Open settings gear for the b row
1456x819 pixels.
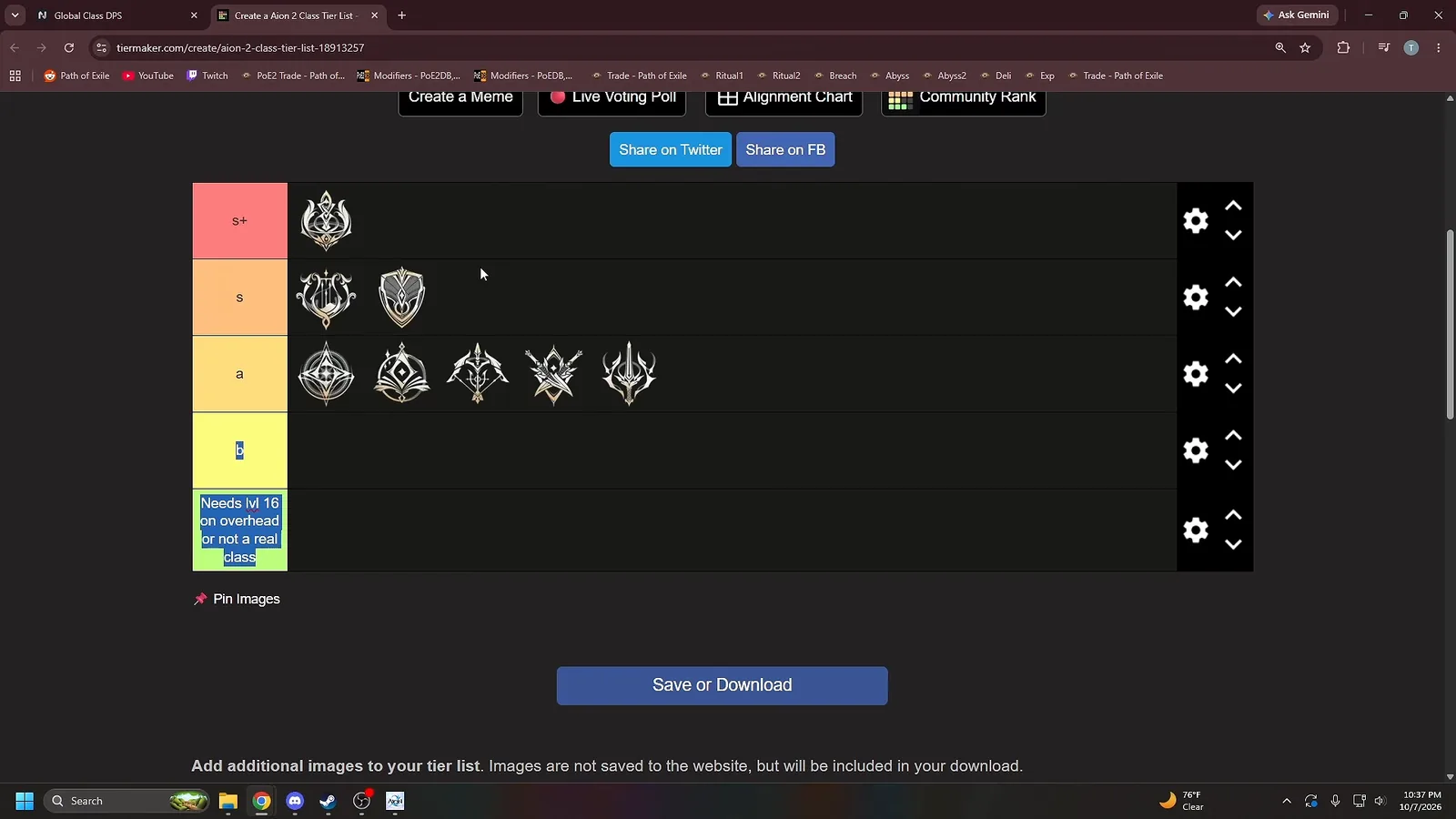(1196, 450)
